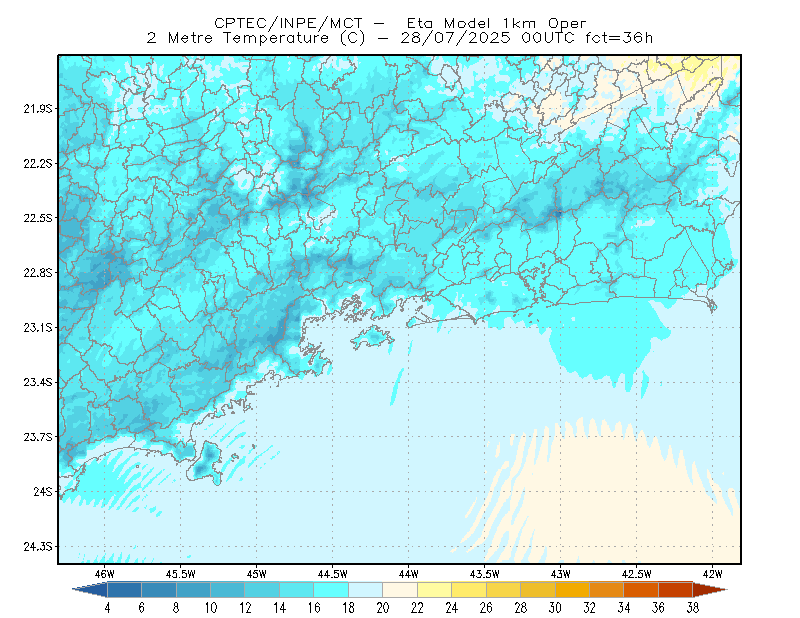Click the legend value 26
The width and height of the screenshot is (800, 618).
pyautogui.click(x=486, y=608)
